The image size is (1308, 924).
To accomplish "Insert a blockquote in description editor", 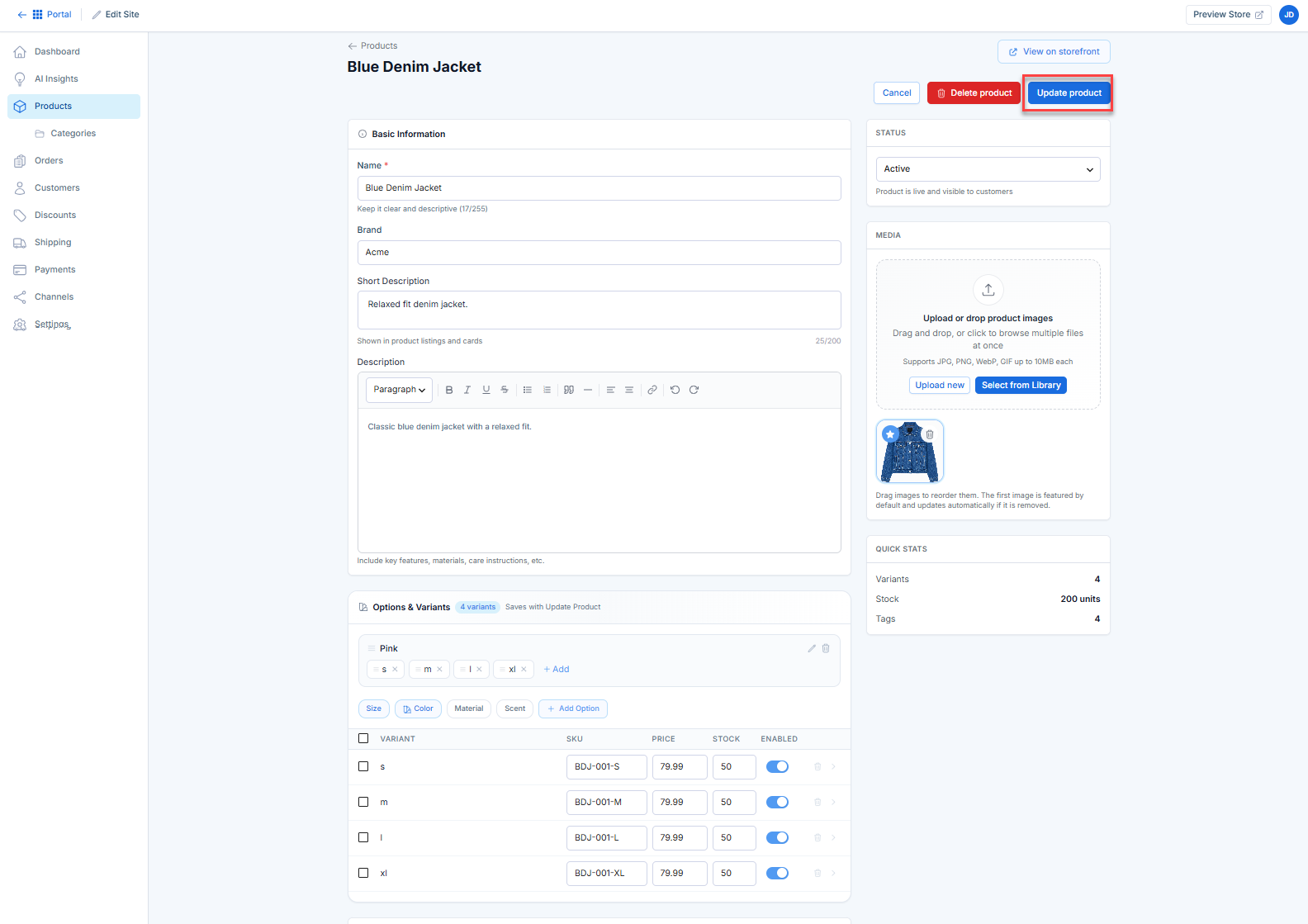I will 569,390.
